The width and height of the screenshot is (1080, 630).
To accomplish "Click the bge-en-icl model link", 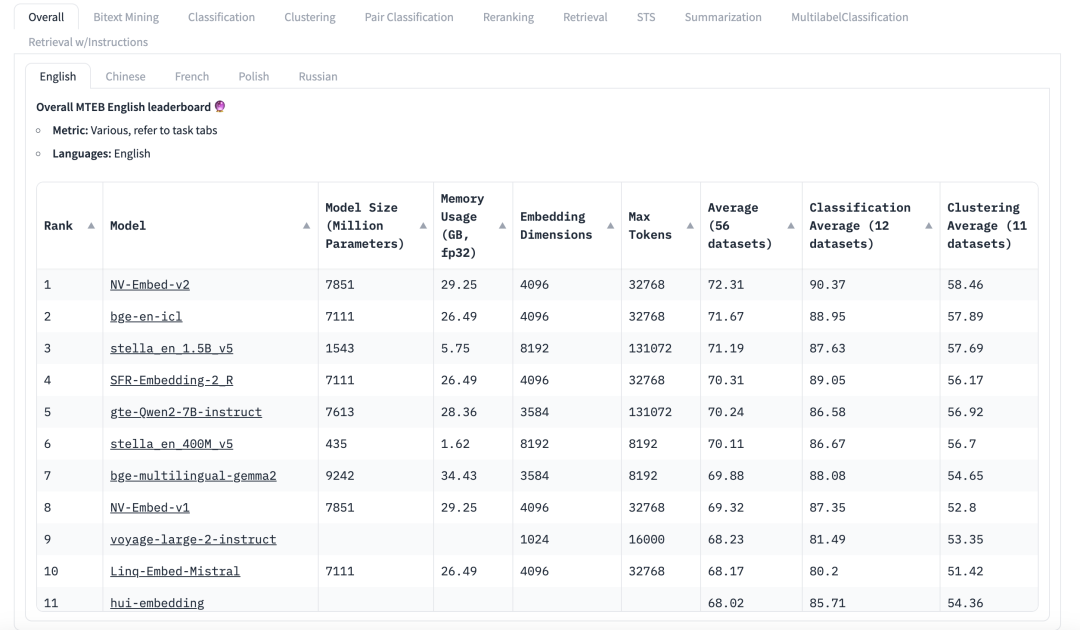I will point(146,317).
